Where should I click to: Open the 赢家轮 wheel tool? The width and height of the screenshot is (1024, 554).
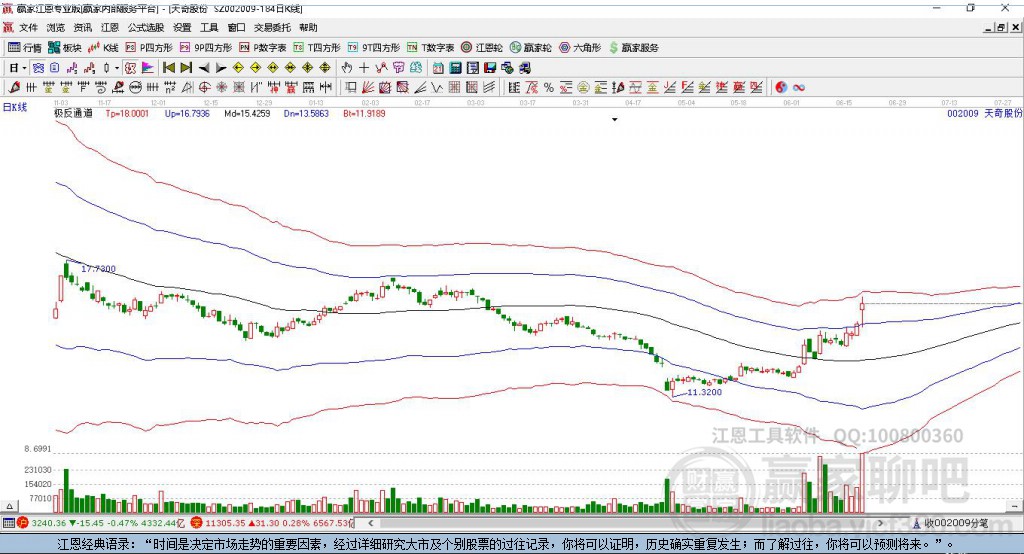coord(531,48)
